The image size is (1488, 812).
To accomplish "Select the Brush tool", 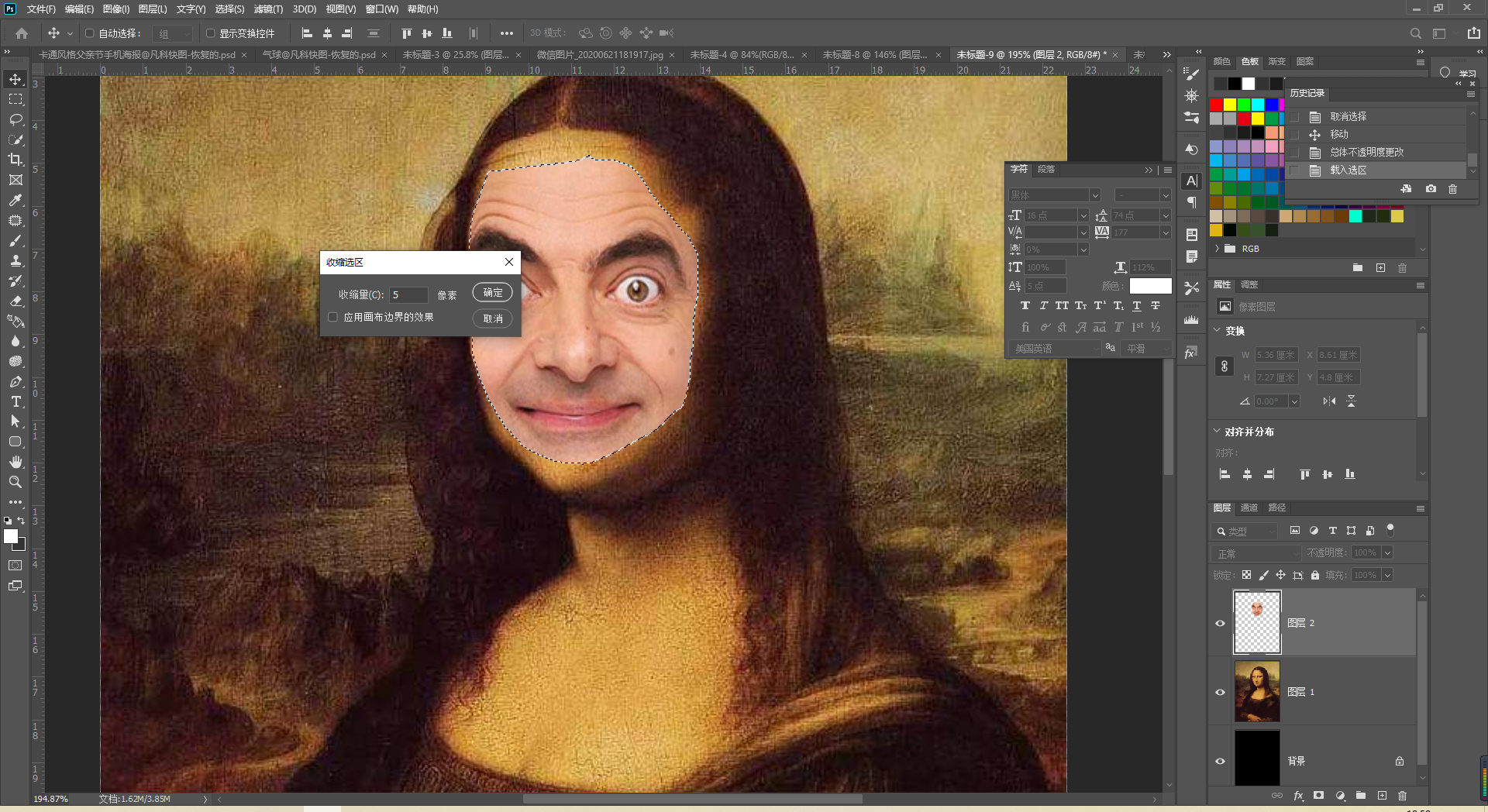I will point(15,240).
